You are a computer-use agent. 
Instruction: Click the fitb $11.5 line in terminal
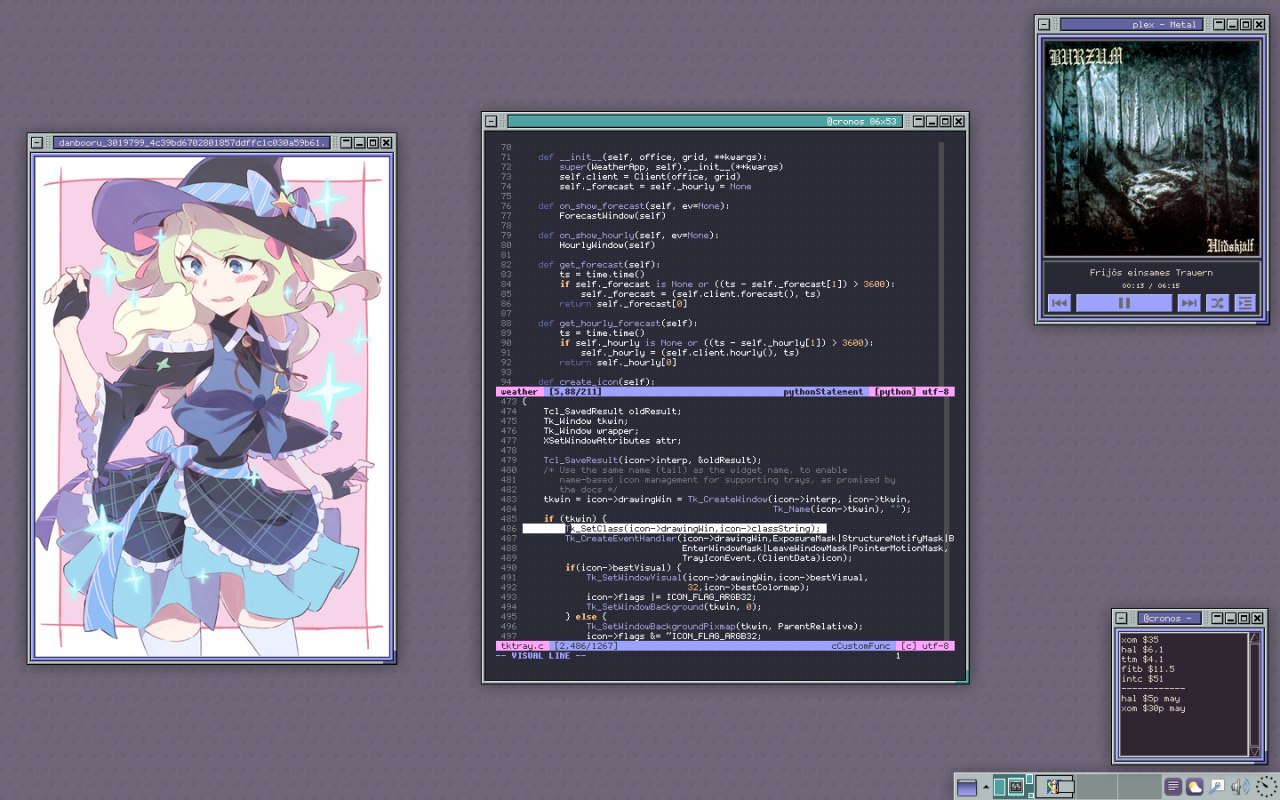(x=1148, y=669)
